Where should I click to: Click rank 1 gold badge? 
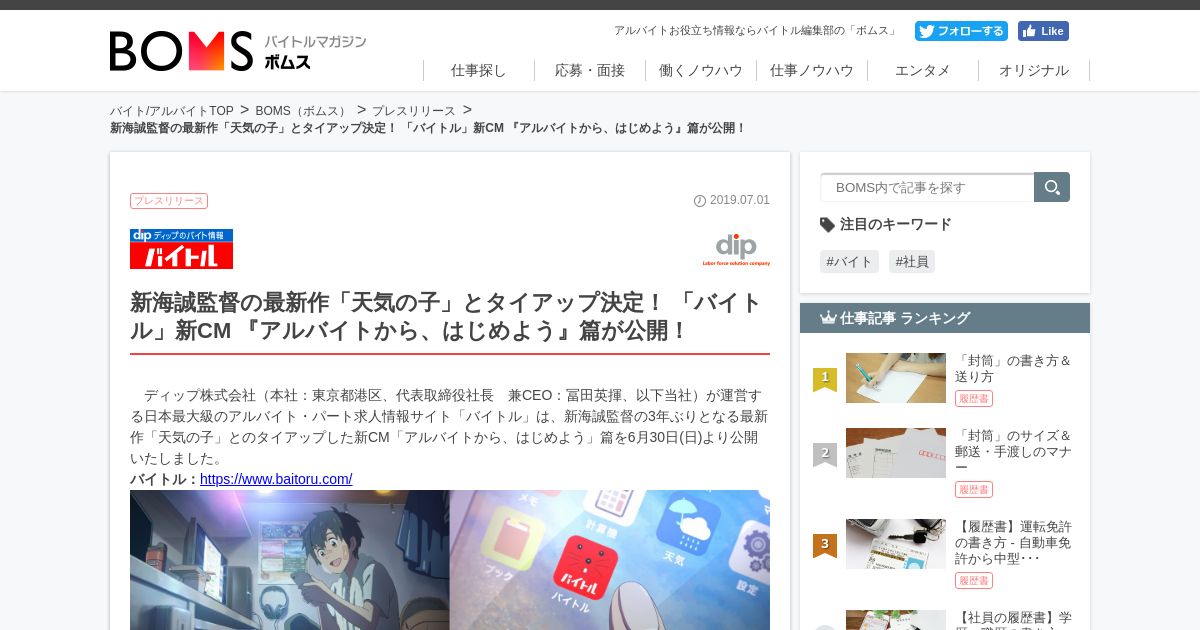point(825,379)
